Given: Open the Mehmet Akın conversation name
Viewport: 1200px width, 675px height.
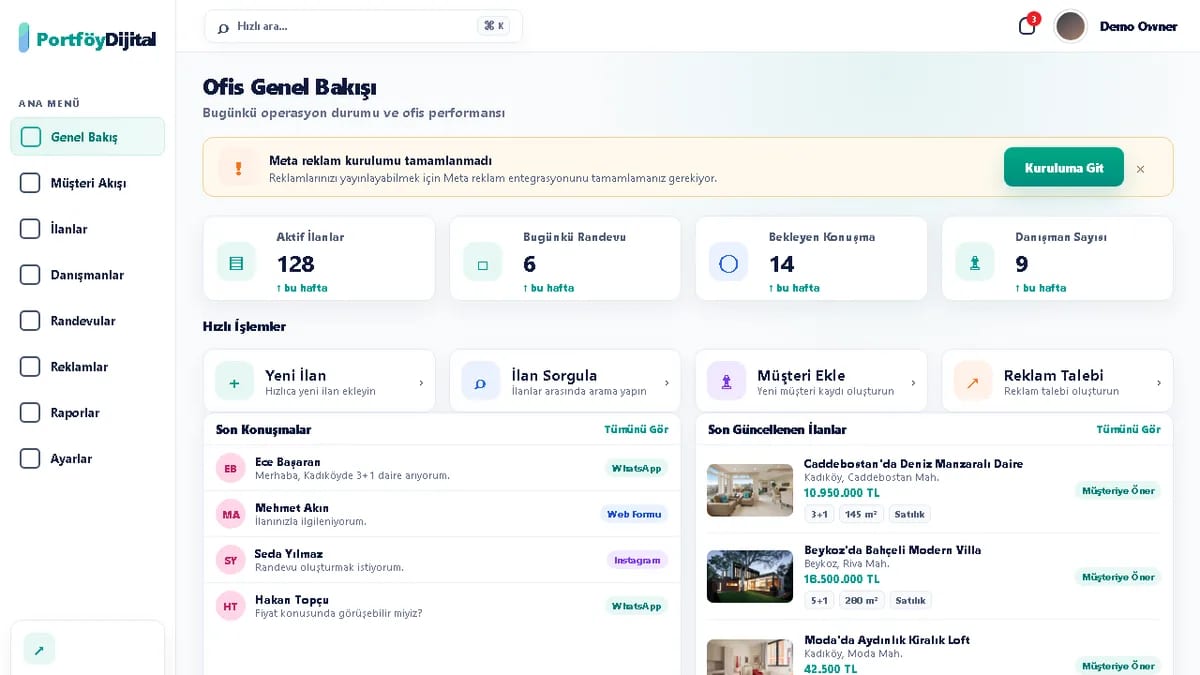Looking at the screenshot, I should coord(292,508).
